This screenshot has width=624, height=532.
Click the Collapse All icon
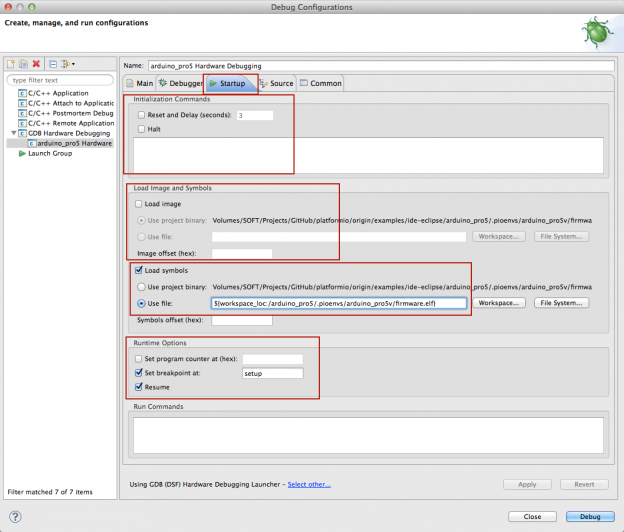(53, 64)
